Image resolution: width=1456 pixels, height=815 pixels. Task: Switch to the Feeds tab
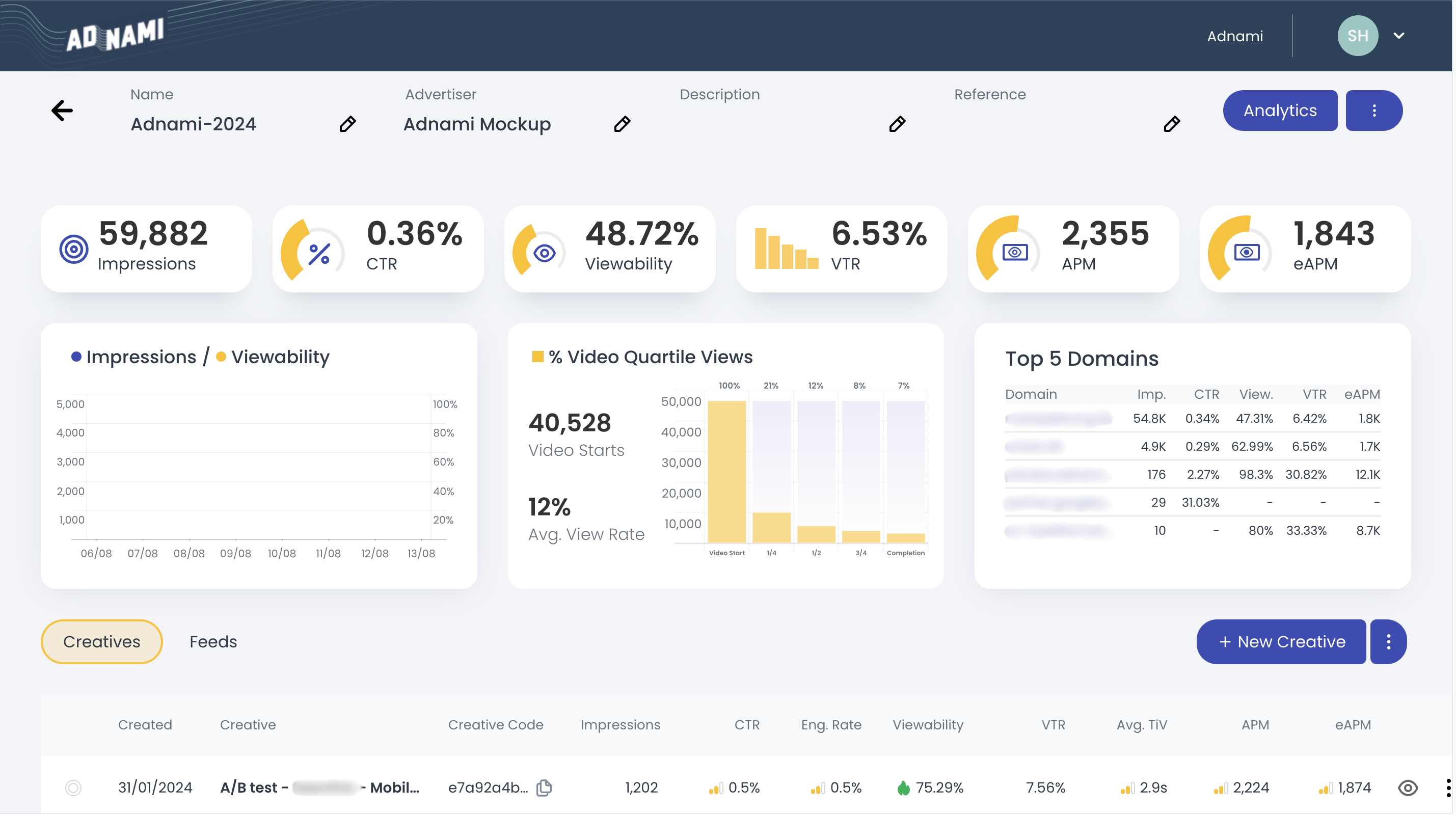213,641
